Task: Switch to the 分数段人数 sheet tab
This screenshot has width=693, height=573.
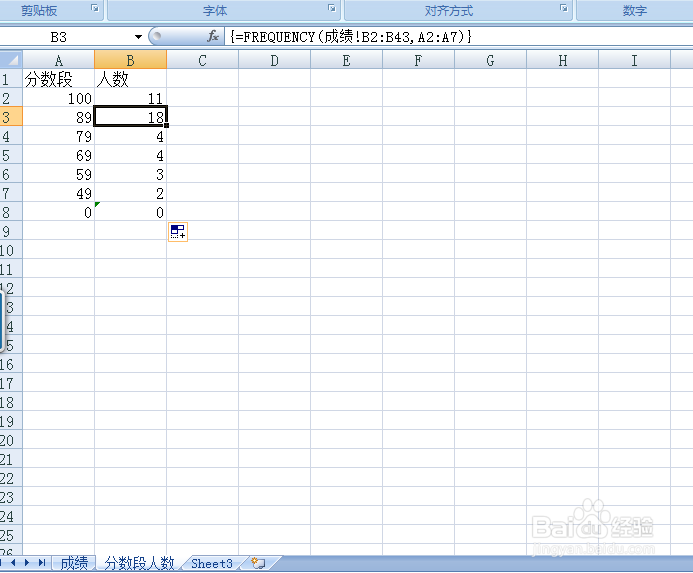Action: [140, 563]
